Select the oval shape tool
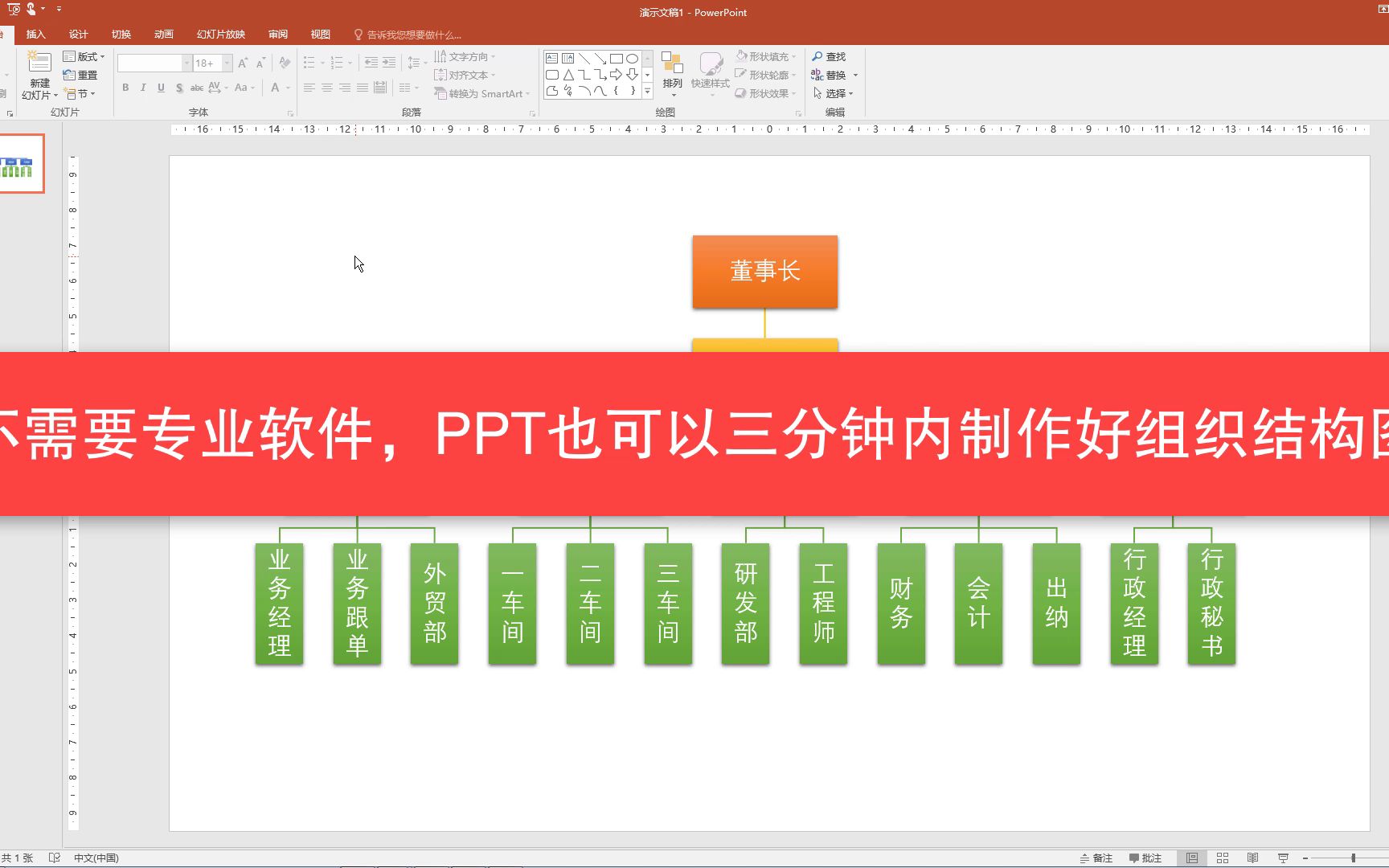Screen dimensions: 1389x868 tap(632, 58)
